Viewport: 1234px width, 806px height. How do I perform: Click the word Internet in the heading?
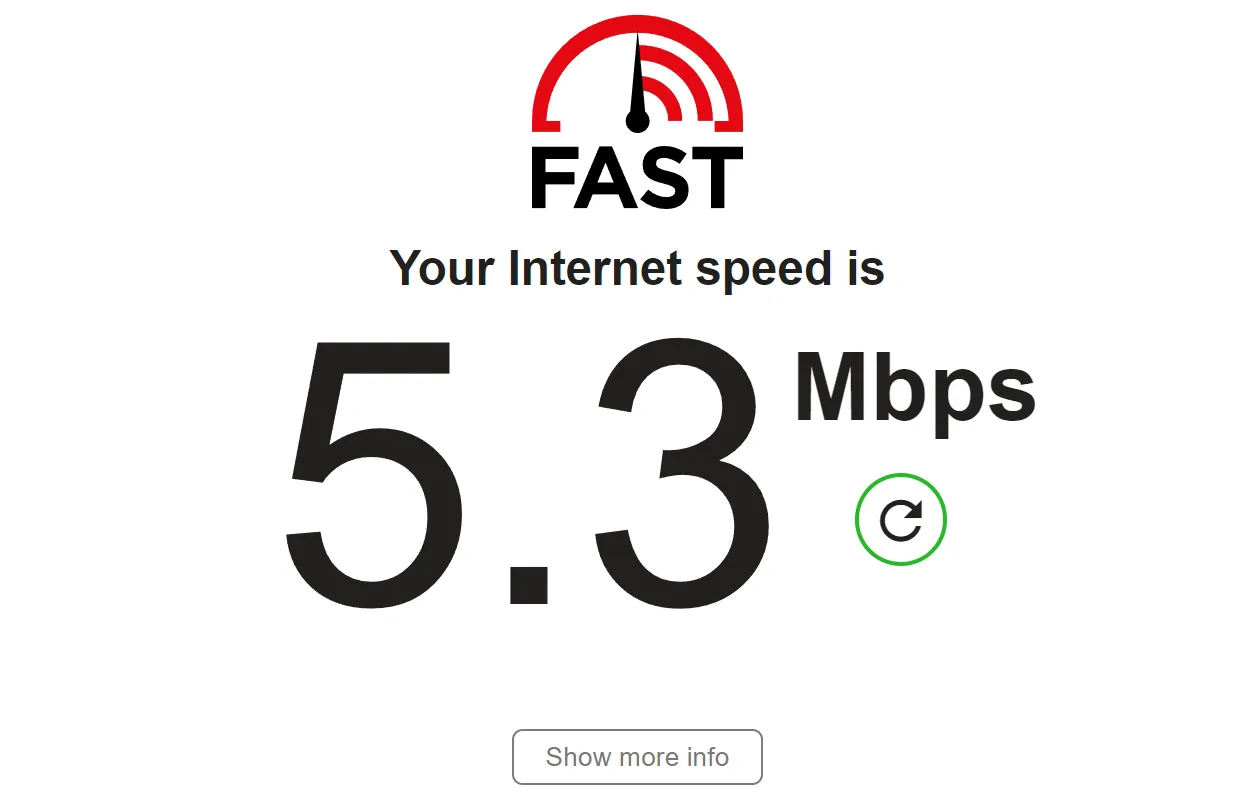click(595, 268)
